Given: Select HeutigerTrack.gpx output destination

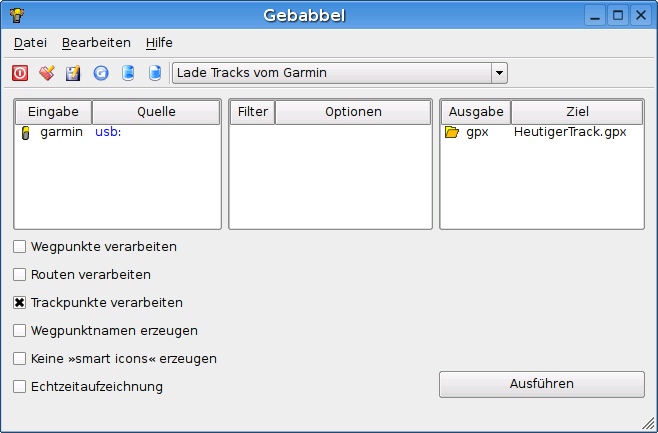Looking at the screenshot, I should pos(569,132).
